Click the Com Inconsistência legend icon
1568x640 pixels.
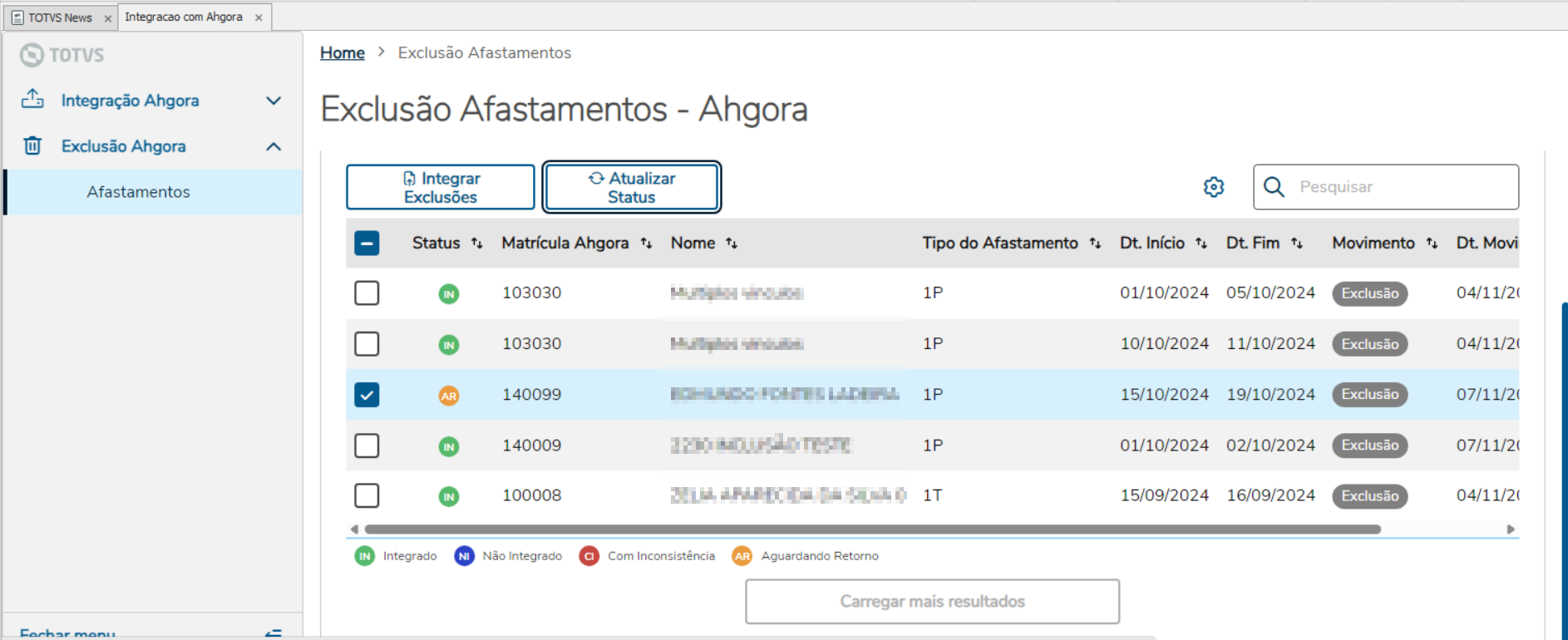(x=589, y=556)
